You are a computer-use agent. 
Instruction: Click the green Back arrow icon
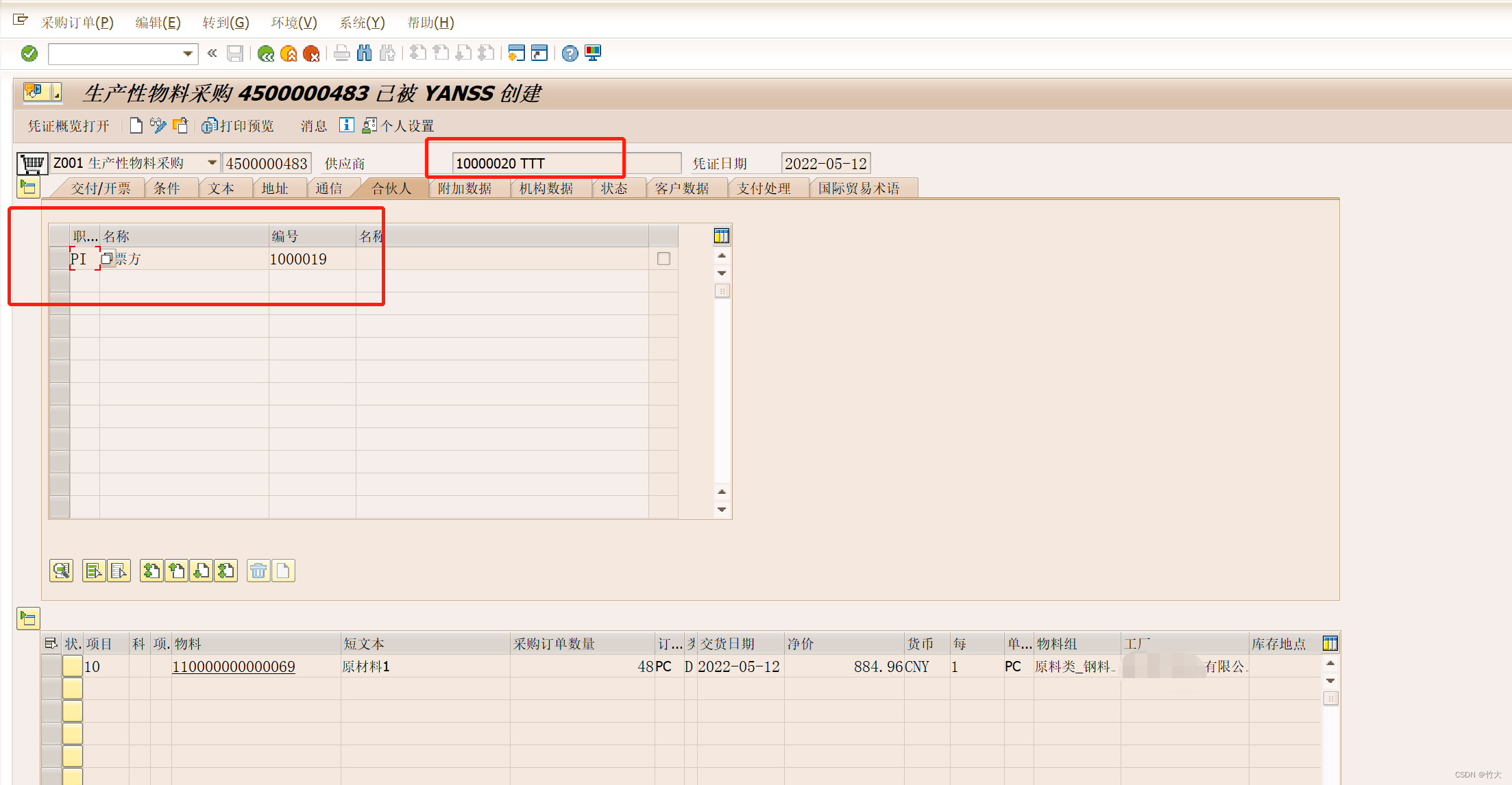(266, 53)
